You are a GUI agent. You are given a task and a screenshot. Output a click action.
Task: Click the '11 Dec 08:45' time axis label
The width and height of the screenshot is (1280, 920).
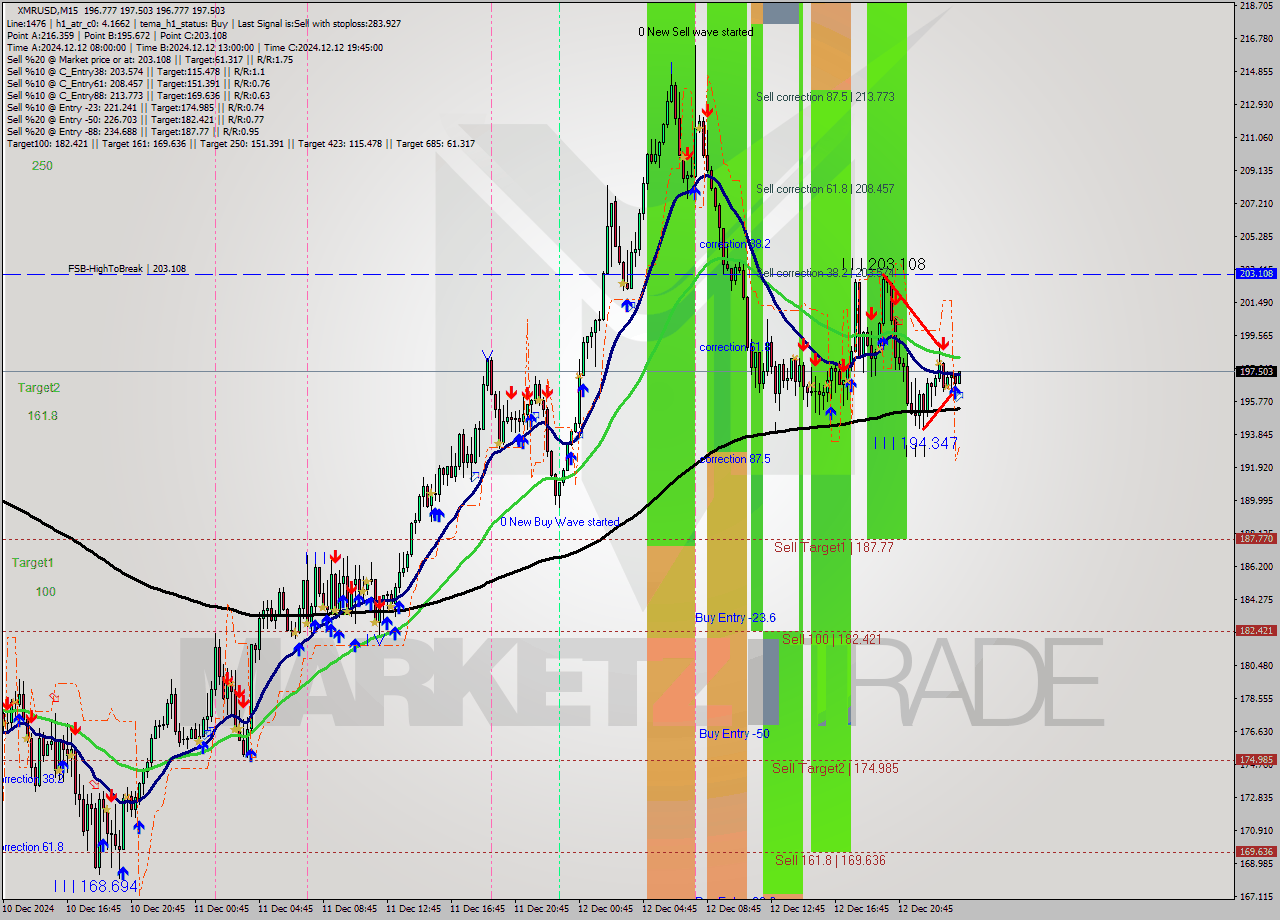tap(351, 910)
